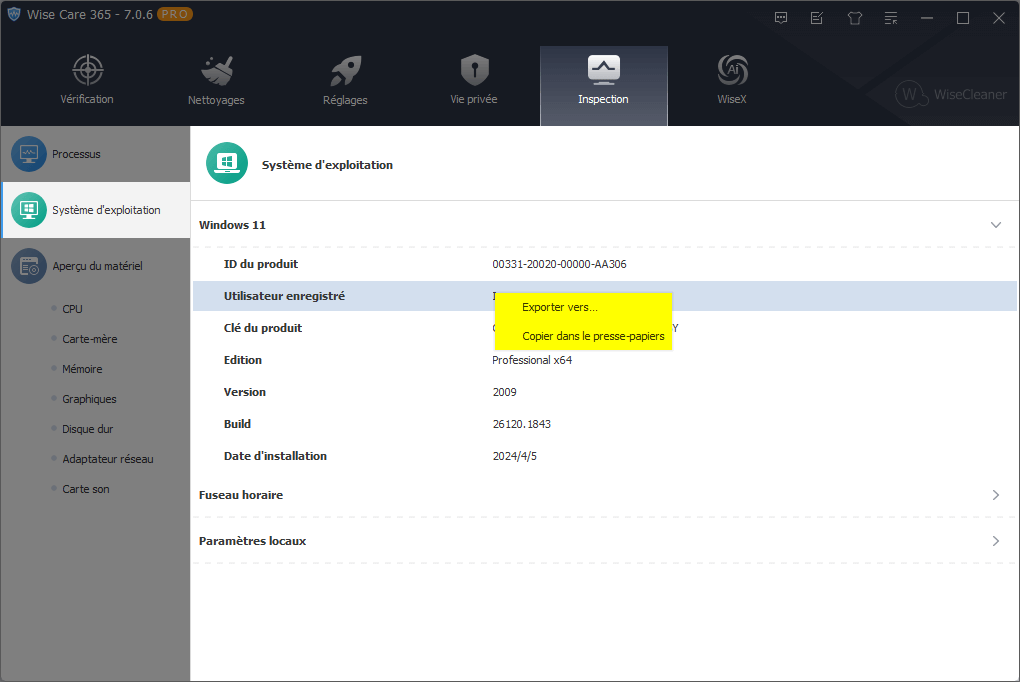Open the Mémoire entry
Screen dimensions: 1020x682
click(x=82, y=369)
